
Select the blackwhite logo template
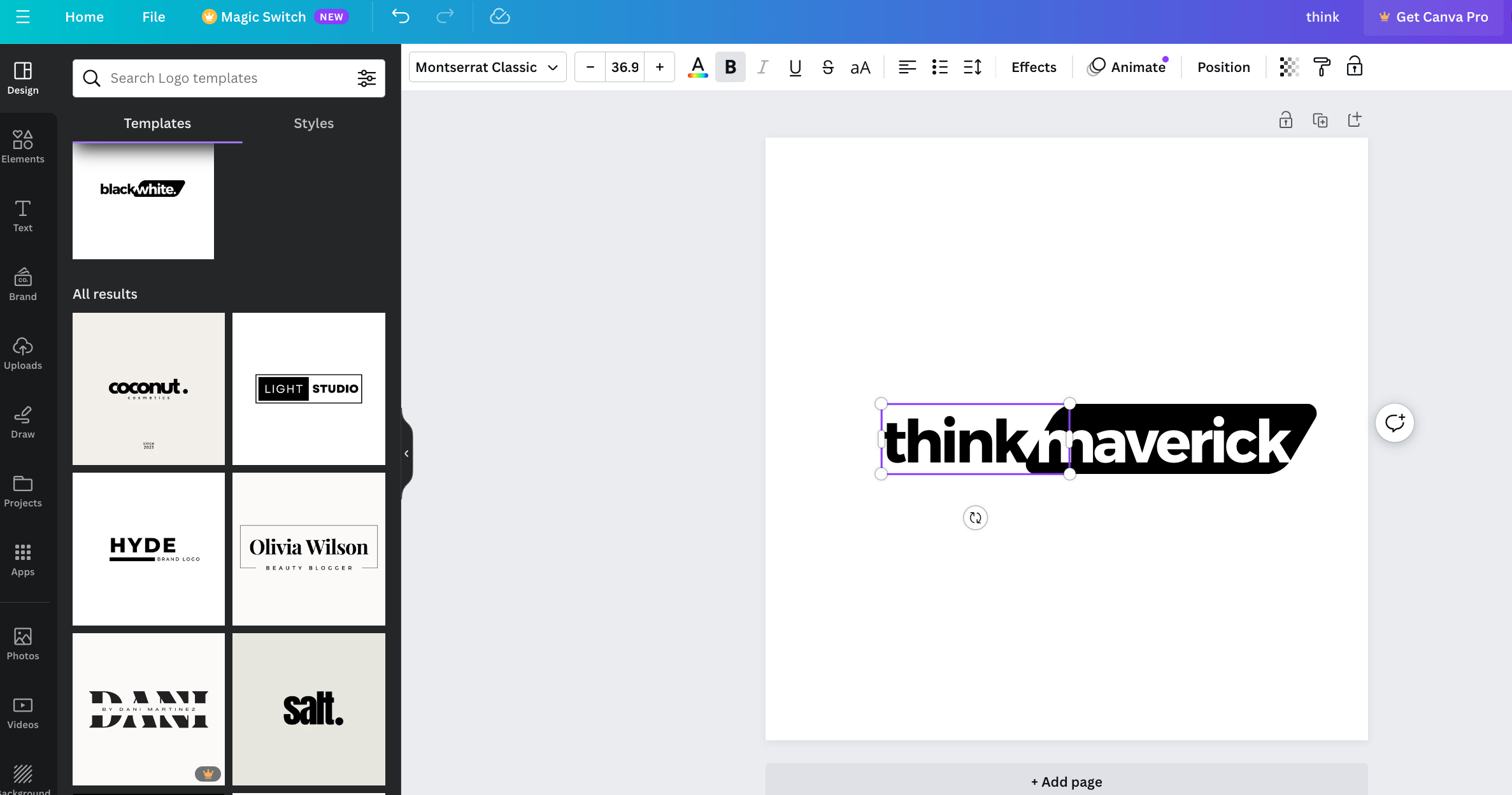pos(143,201)
